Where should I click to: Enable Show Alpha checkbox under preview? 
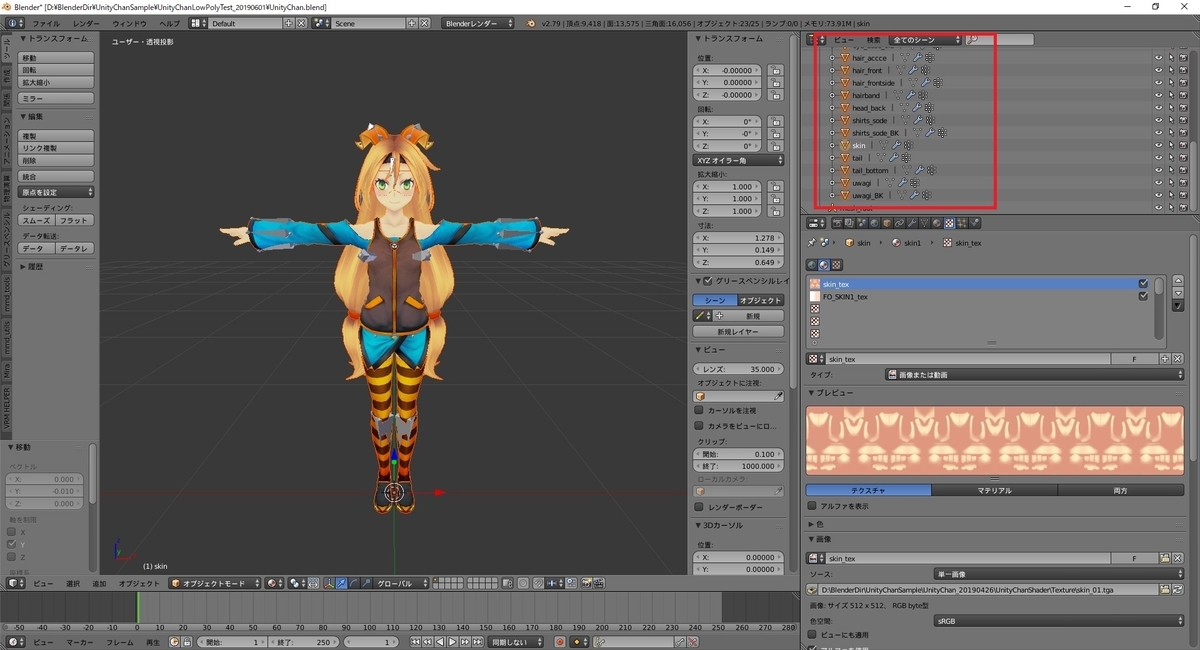tap(811, 506)
